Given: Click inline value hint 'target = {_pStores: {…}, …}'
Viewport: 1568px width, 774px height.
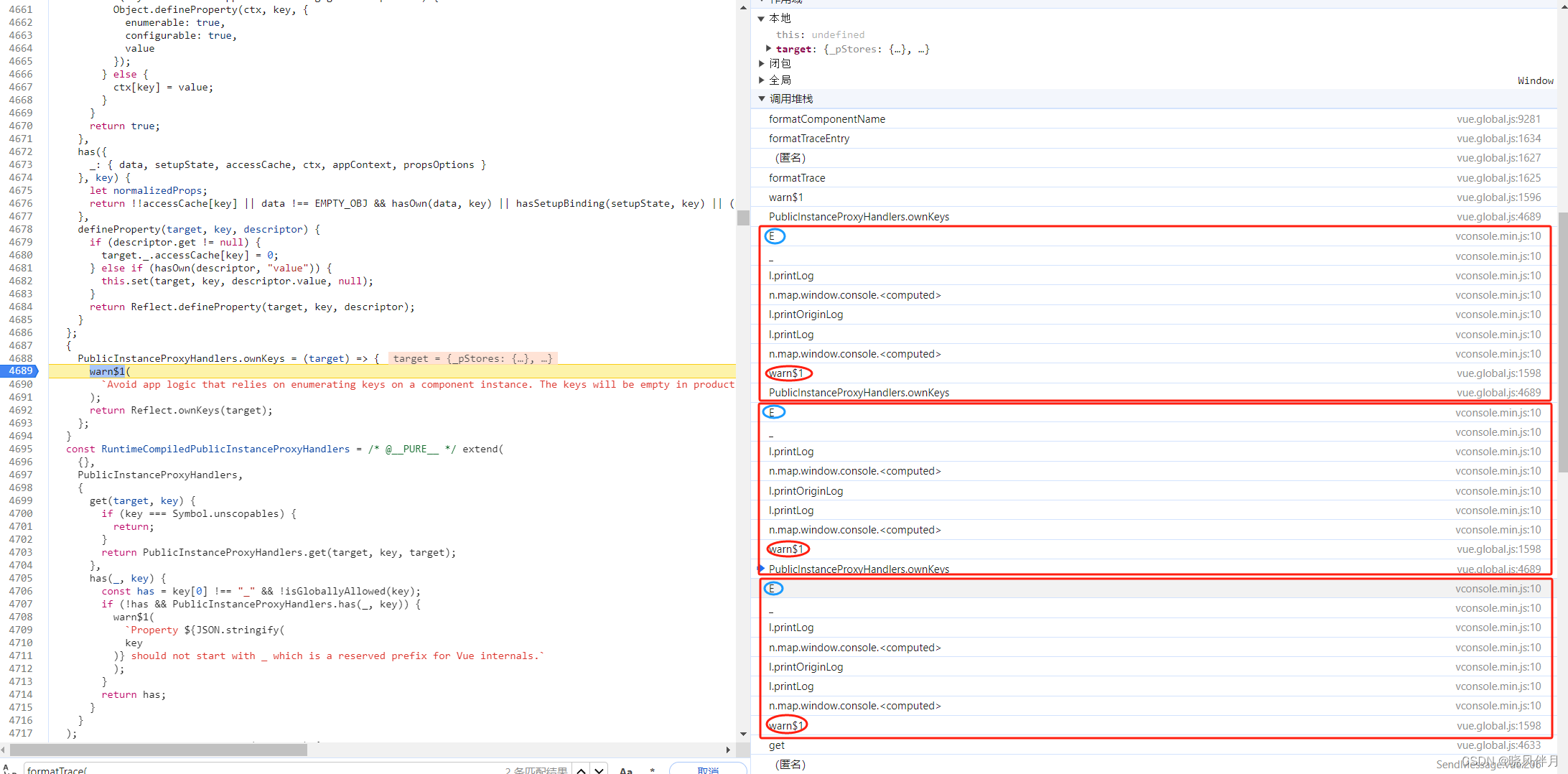Looking at the screenshot, I should tap(472, 358).
